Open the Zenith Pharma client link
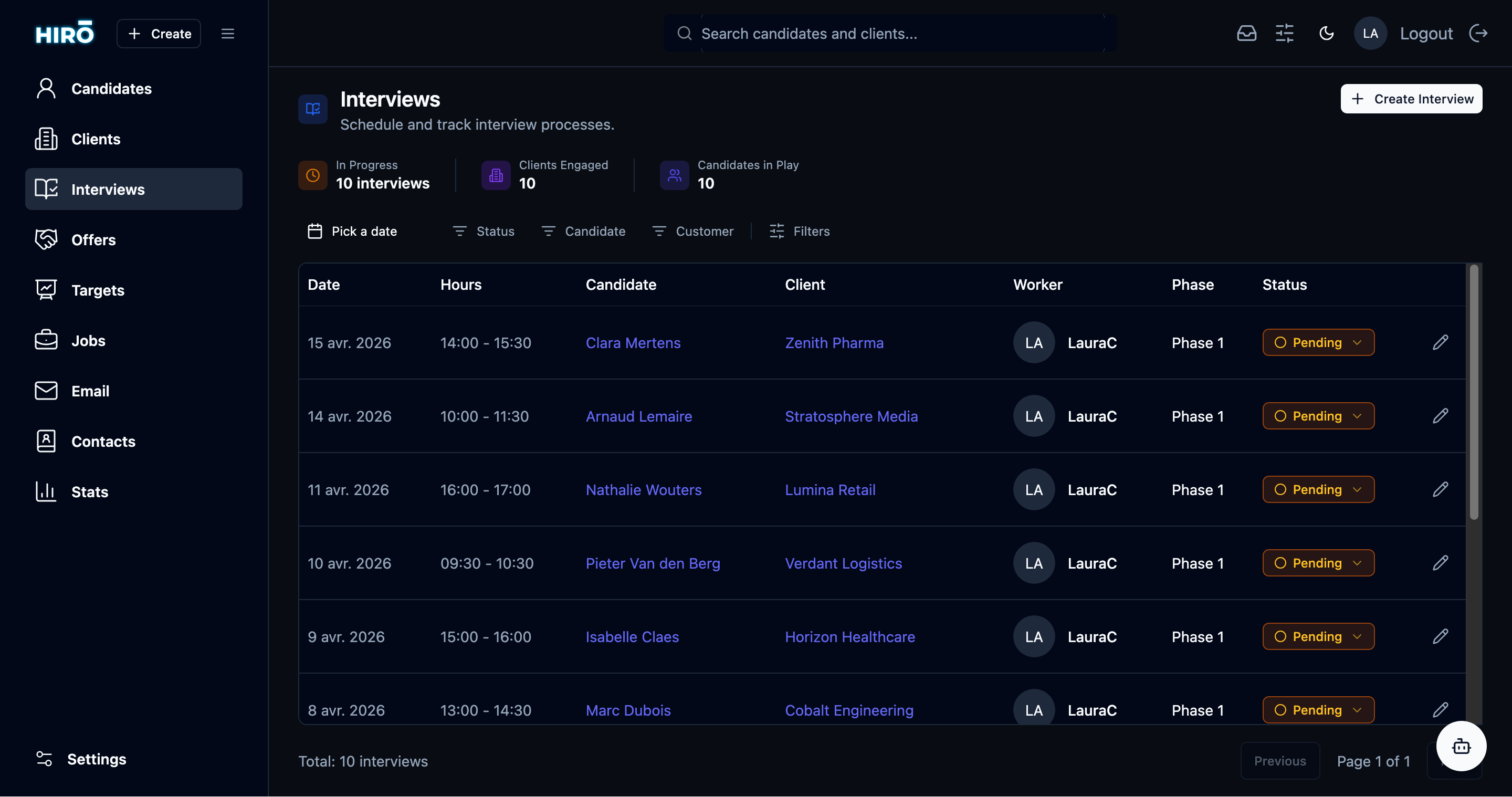The height and width of the screenshot is (797, 1512). tap(835, 343)
